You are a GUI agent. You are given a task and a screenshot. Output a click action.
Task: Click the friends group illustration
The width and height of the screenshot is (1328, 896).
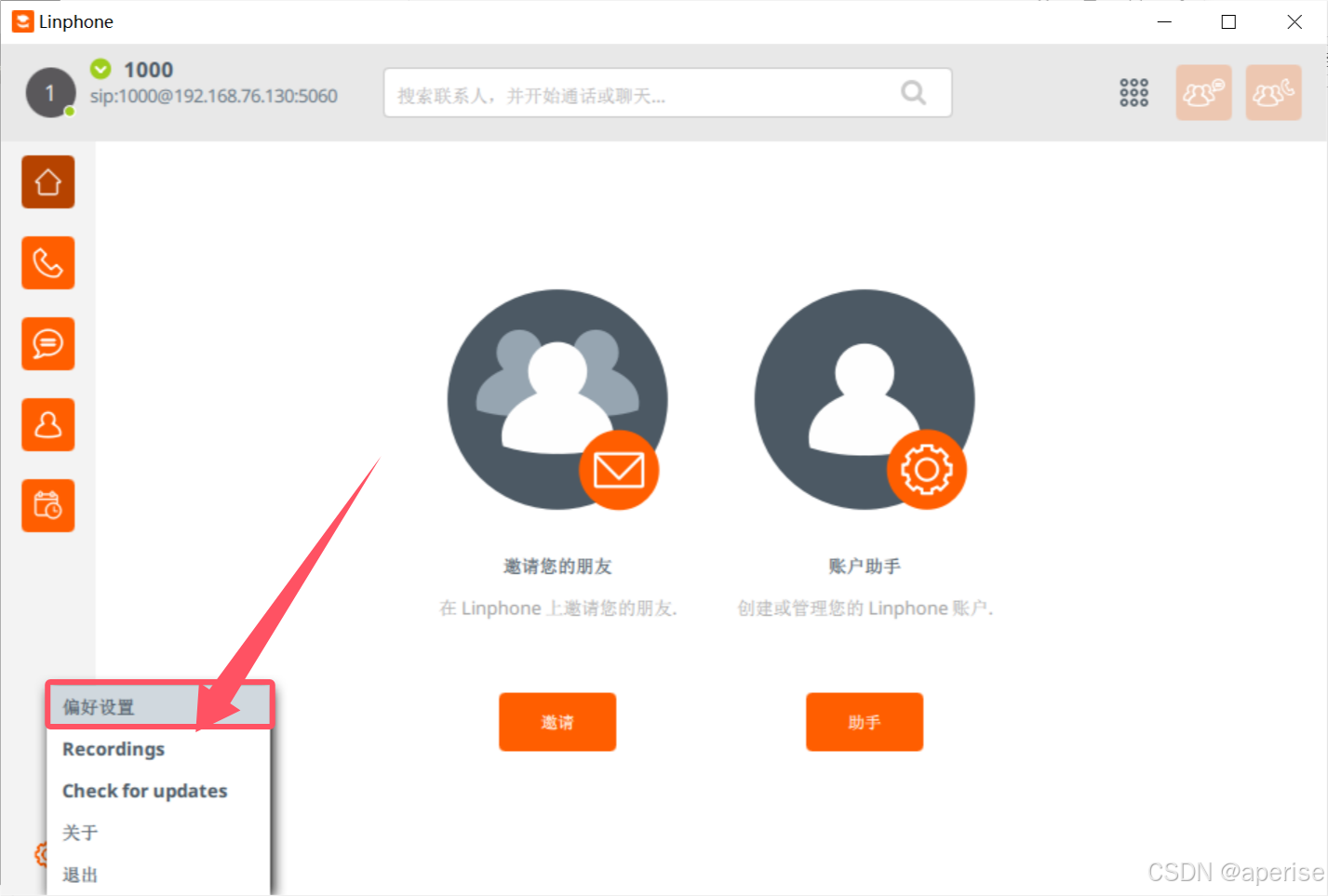pos(557,399)
